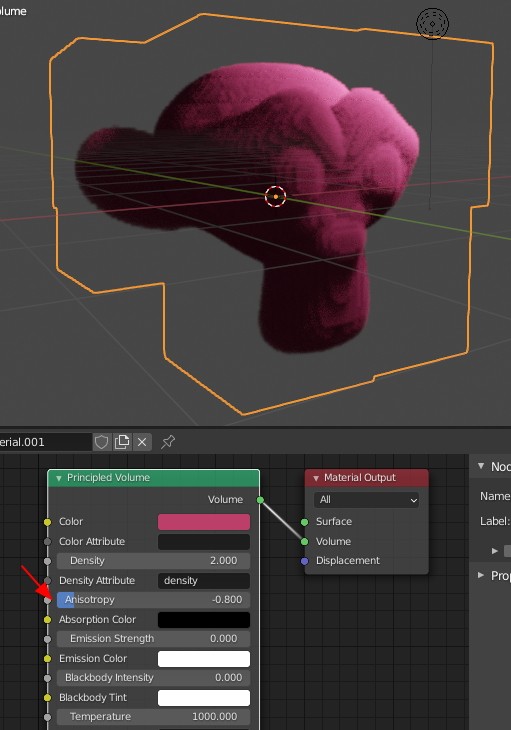Click the Anisotropy slider

coord(153,600)
